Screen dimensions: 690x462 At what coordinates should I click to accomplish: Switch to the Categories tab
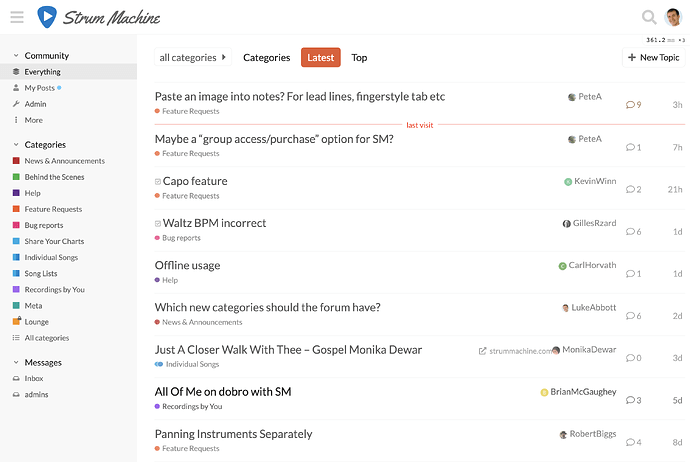coord(267,58)
